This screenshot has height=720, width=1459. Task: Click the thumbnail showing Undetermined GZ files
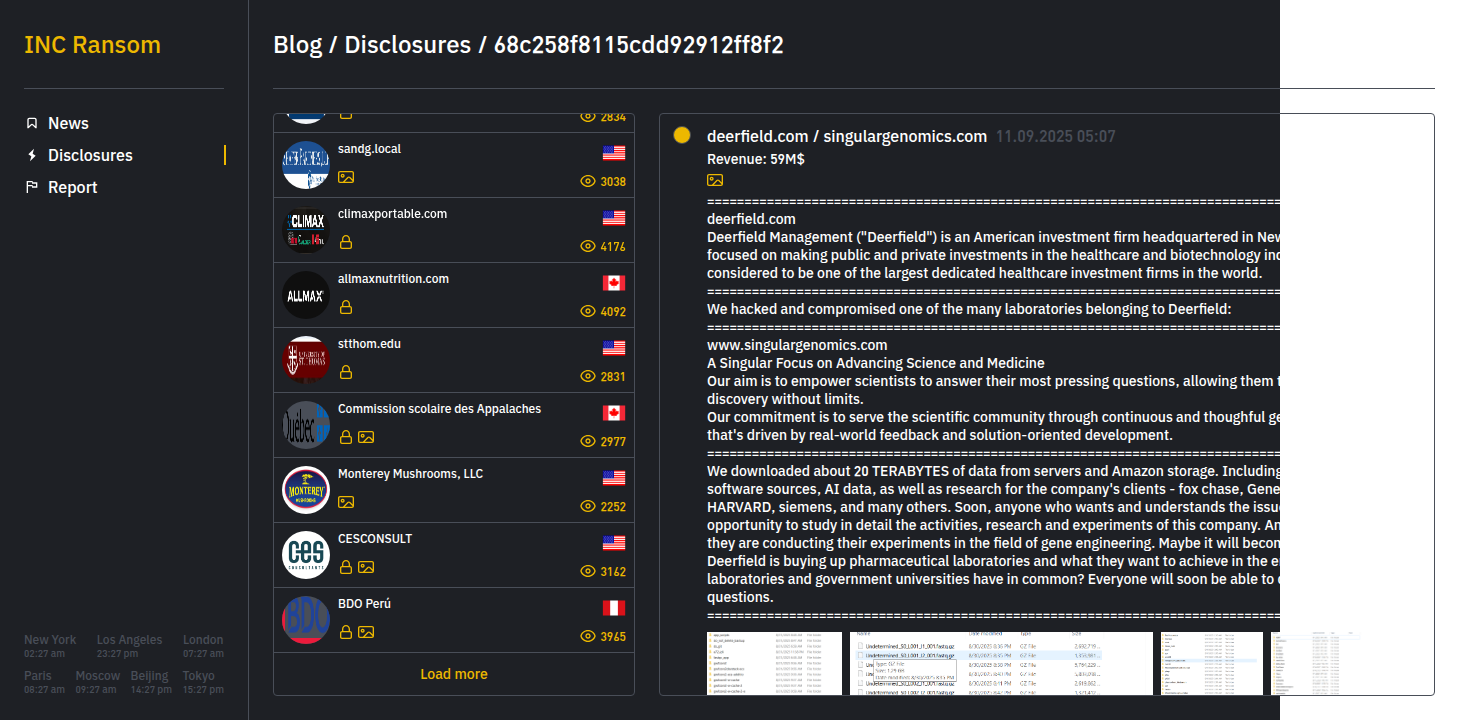pos(1001,663)
